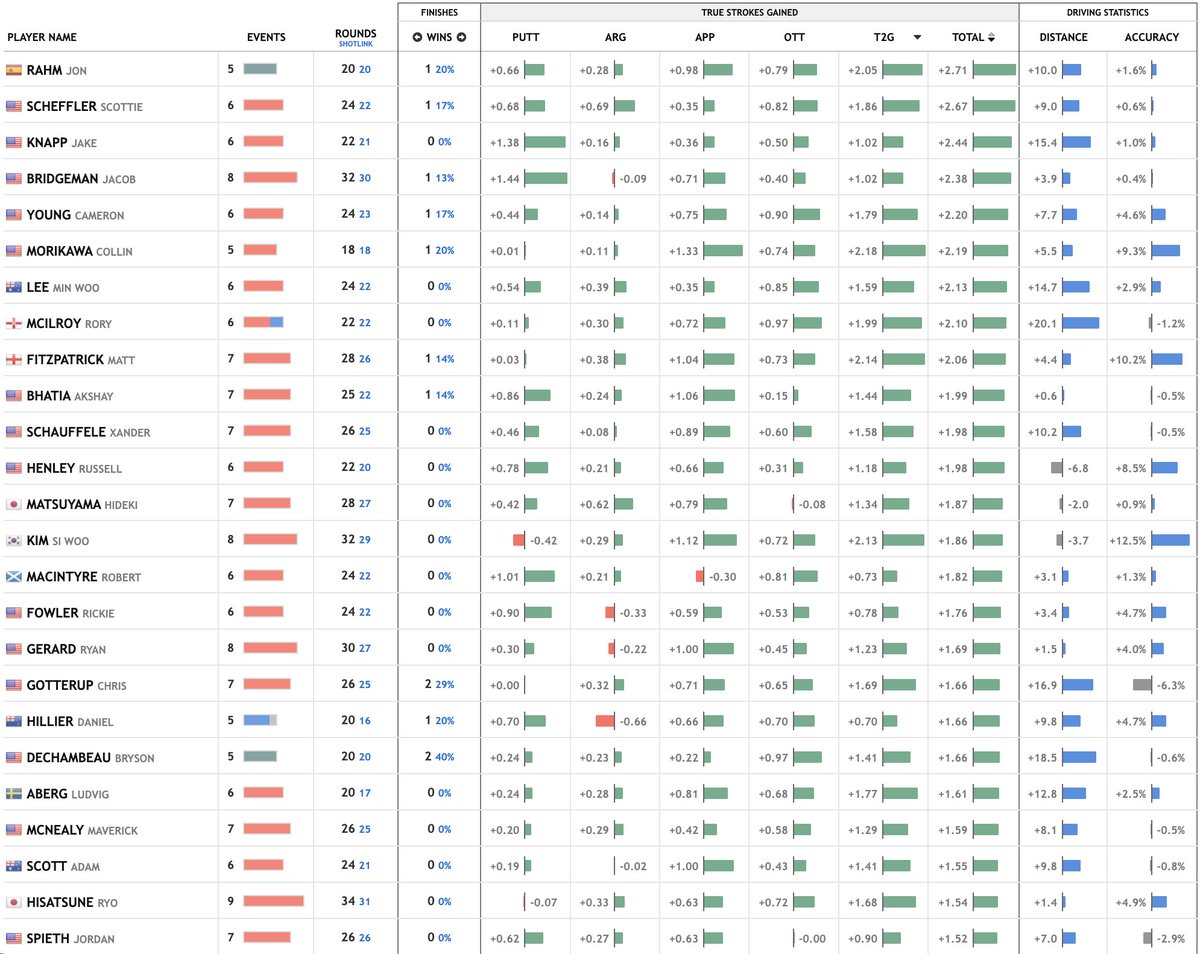Viewport: 1200px width, 954px height.
Task: Sort by EVENTS column header
Action: click(x=266, y=38)
